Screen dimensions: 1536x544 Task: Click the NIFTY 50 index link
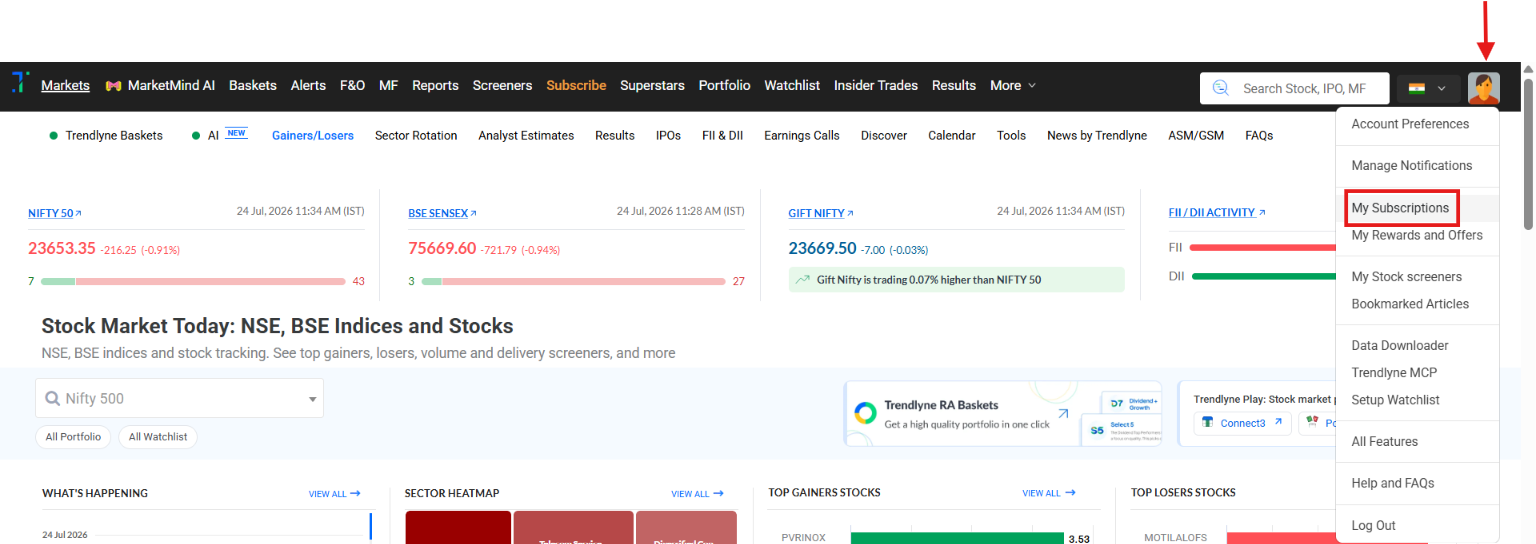pos(51,213)
